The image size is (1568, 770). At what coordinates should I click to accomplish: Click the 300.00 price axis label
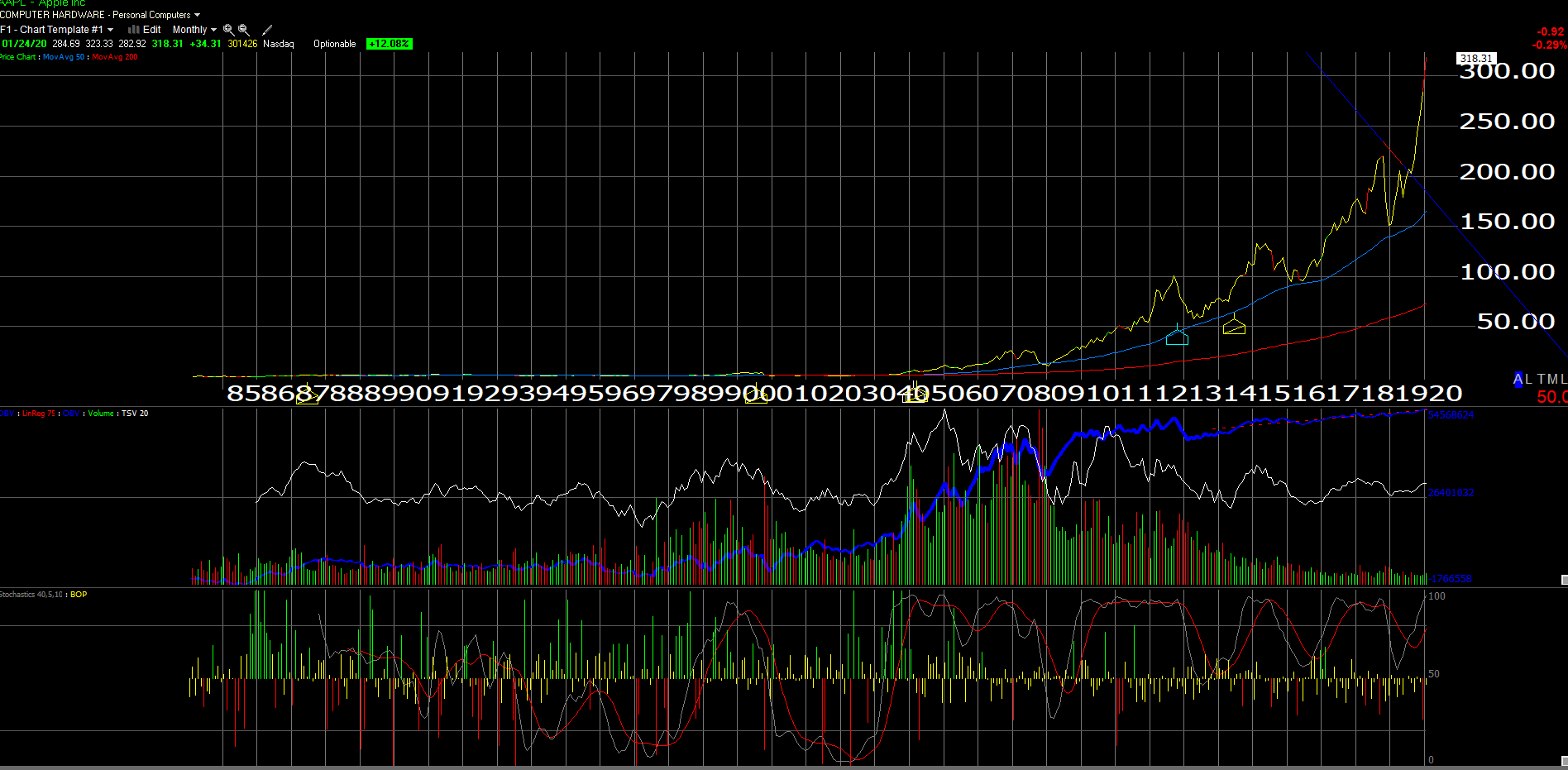coord(1507,71)
